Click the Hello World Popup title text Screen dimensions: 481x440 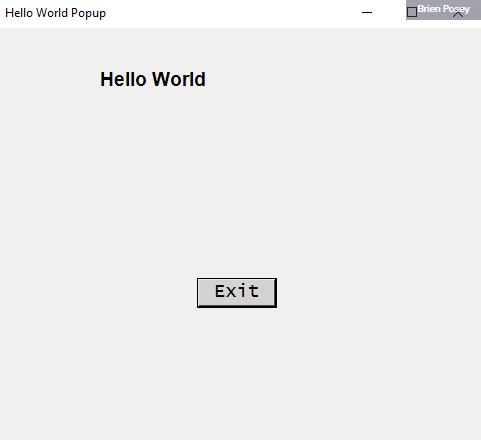click(x=56, y=13)
